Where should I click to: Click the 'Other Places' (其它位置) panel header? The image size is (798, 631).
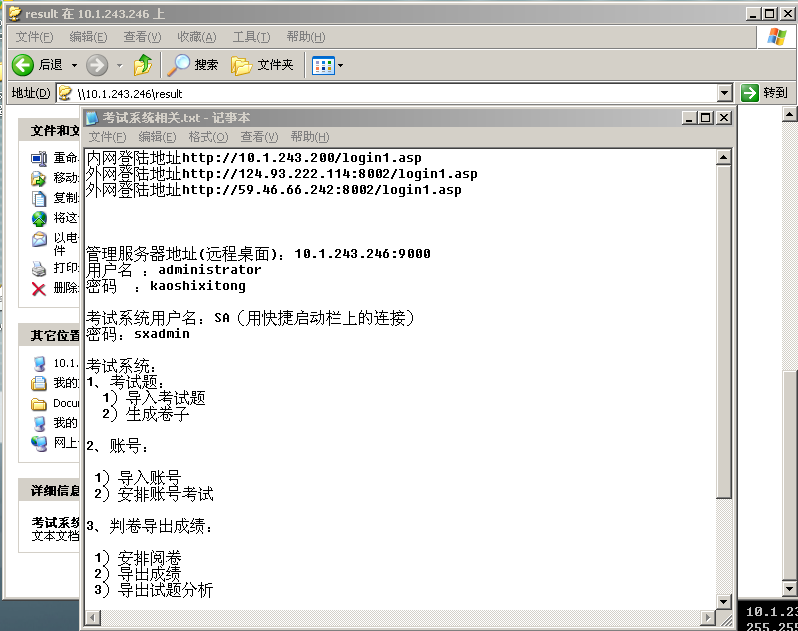(49, 335)
